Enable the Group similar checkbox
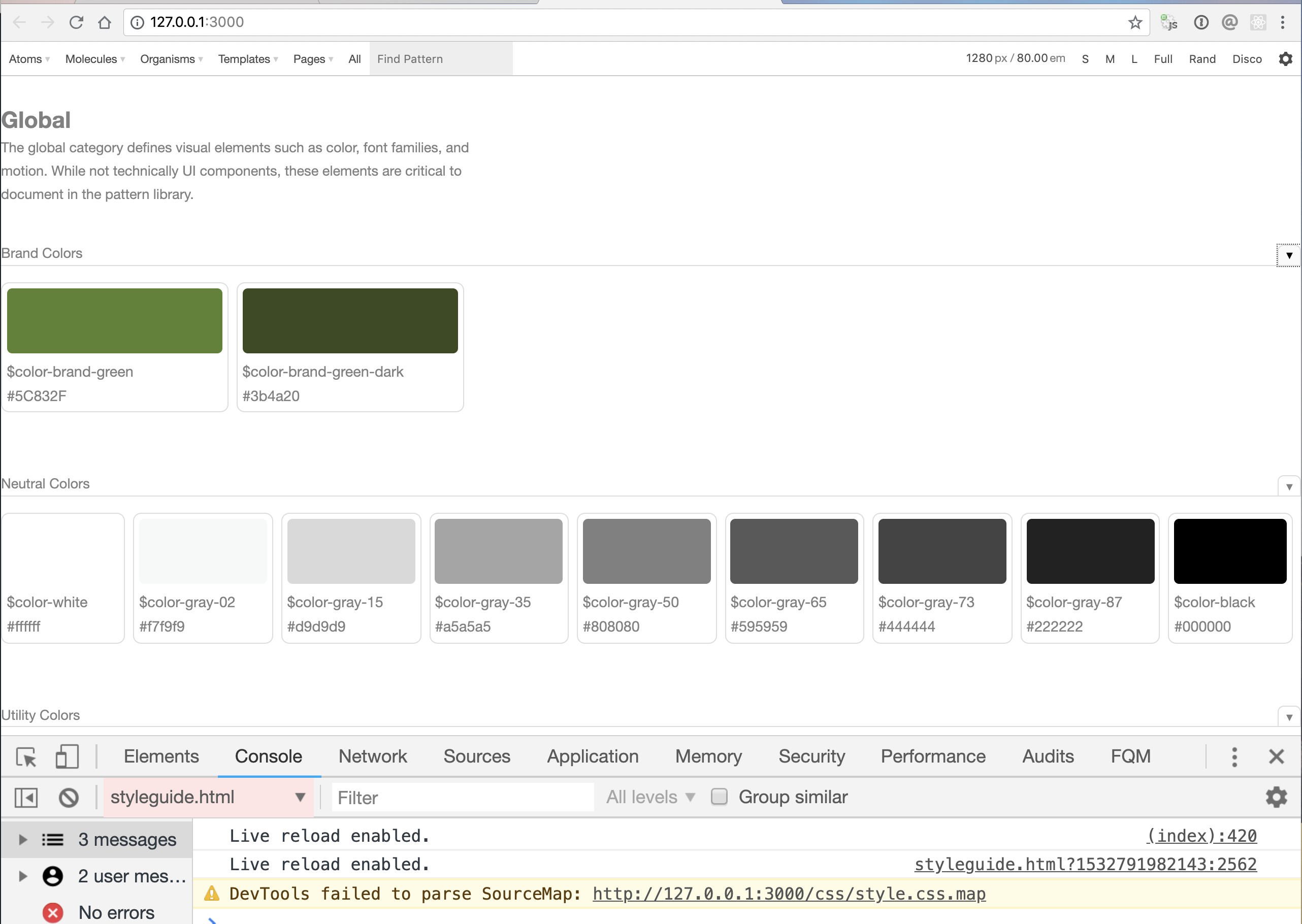Viewport: 1302px width, 924px height. coord(719,797)
